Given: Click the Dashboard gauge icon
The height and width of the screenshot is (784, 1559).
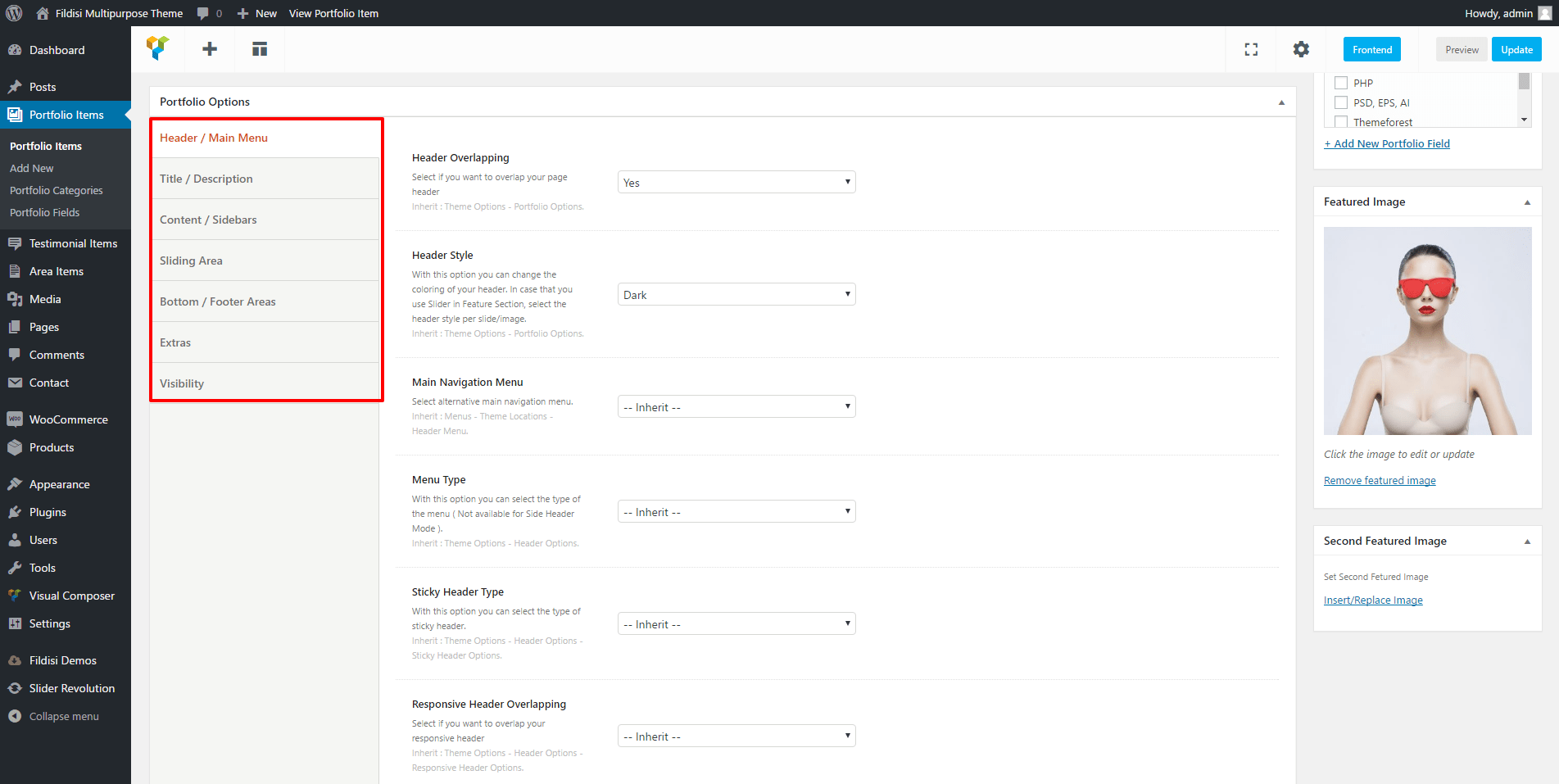Looking at the screenshot, I should [15, 50].
